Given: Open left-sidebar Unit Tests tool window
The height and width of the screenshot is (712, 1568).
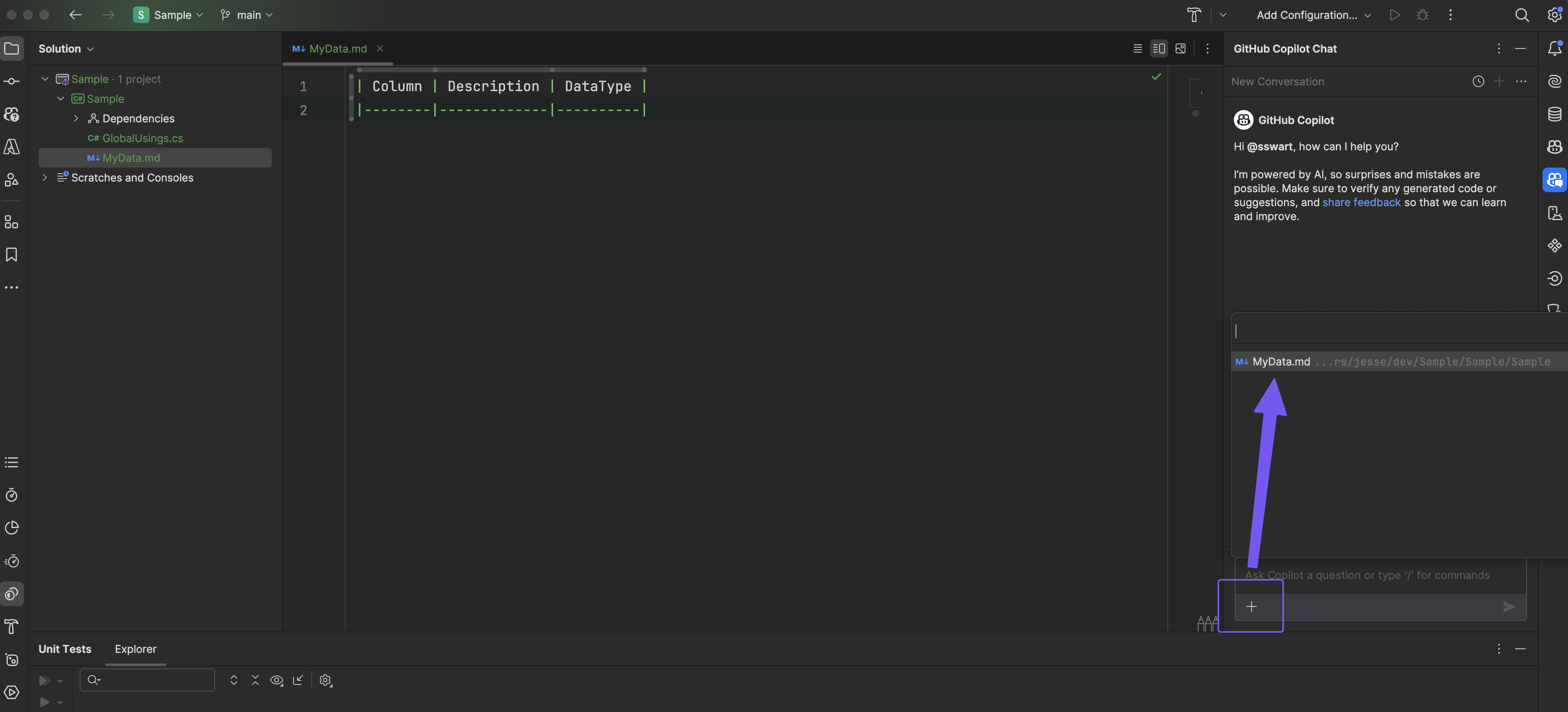Looking at the screenshot, I should (11, 594).
